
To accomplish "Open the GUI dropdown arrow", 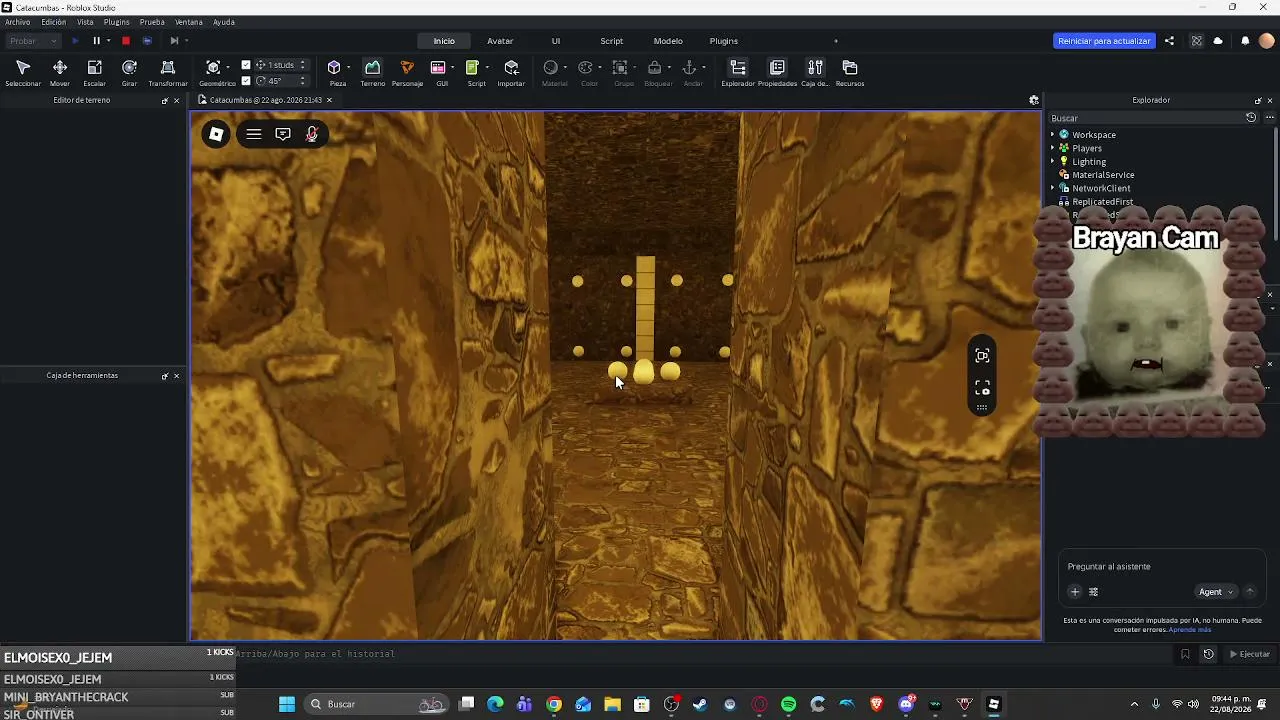I will pos(452,68).
